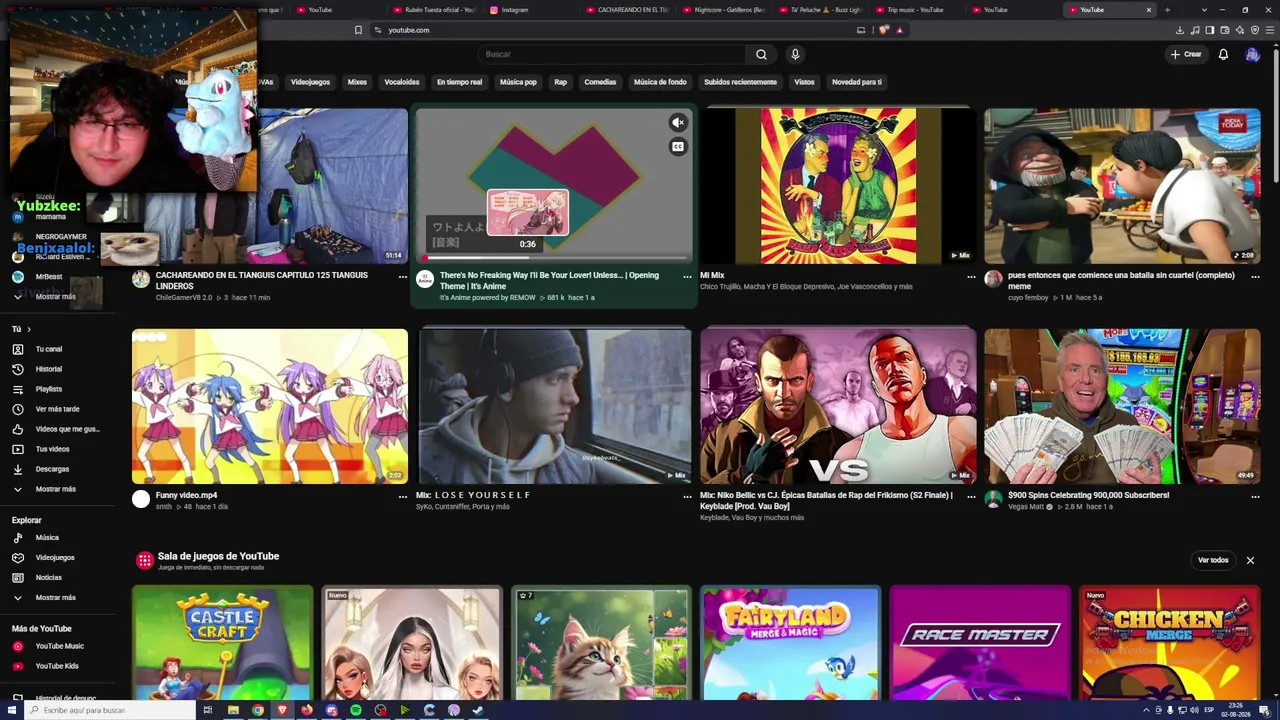Open Videojuegos in Explorar section
Viewport: 1280px width, 720px height.
57,557
